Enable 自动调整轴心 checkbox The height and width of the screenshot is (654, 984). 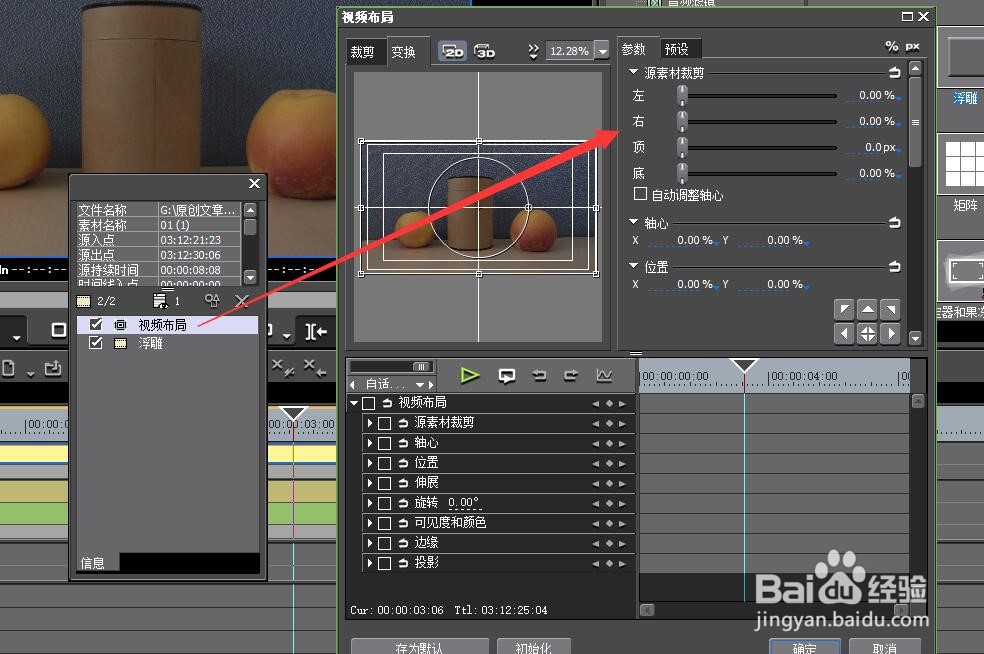click(640, 194)
